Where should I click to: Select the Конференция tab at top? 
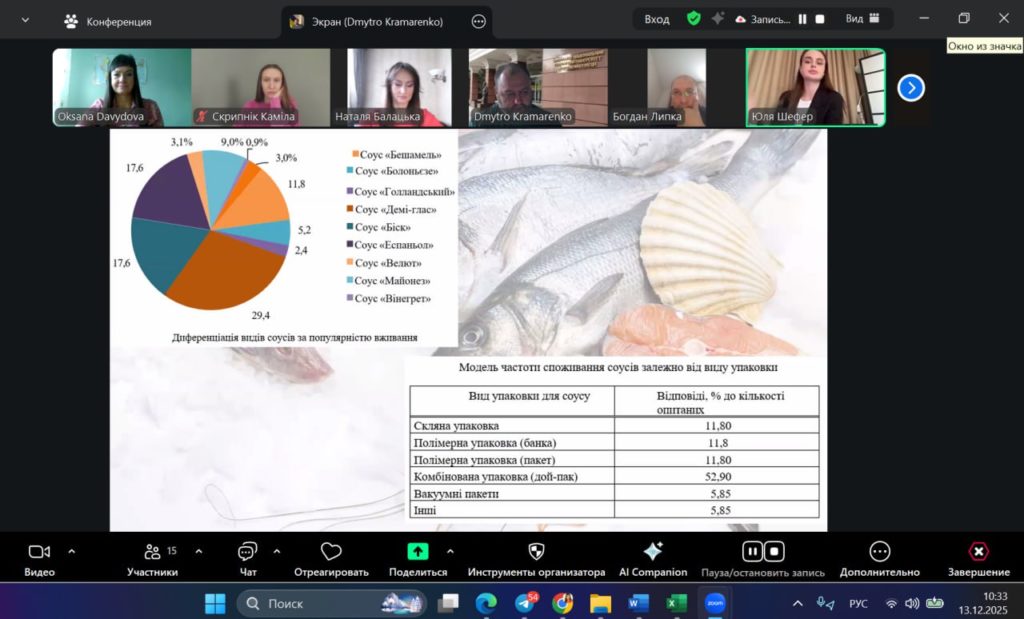pyautogui.click(x=108, y=21)
